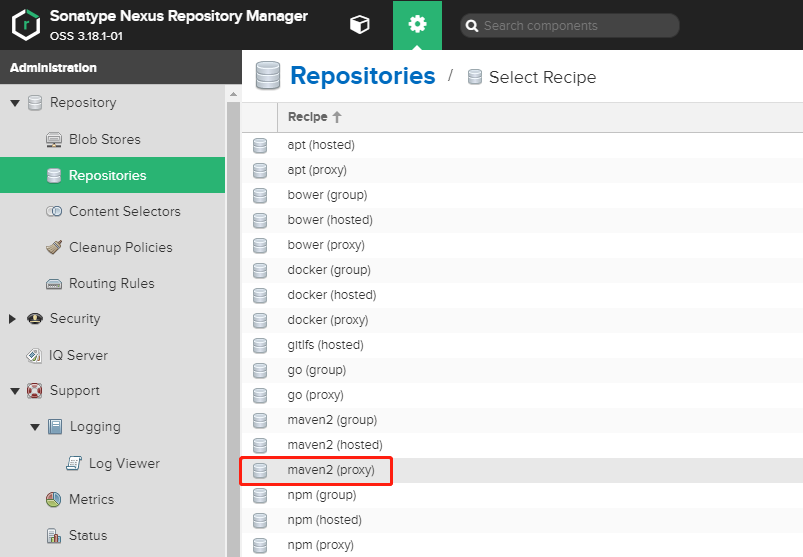
Task: Open the Browse cube icon
Action: [360, 24]
